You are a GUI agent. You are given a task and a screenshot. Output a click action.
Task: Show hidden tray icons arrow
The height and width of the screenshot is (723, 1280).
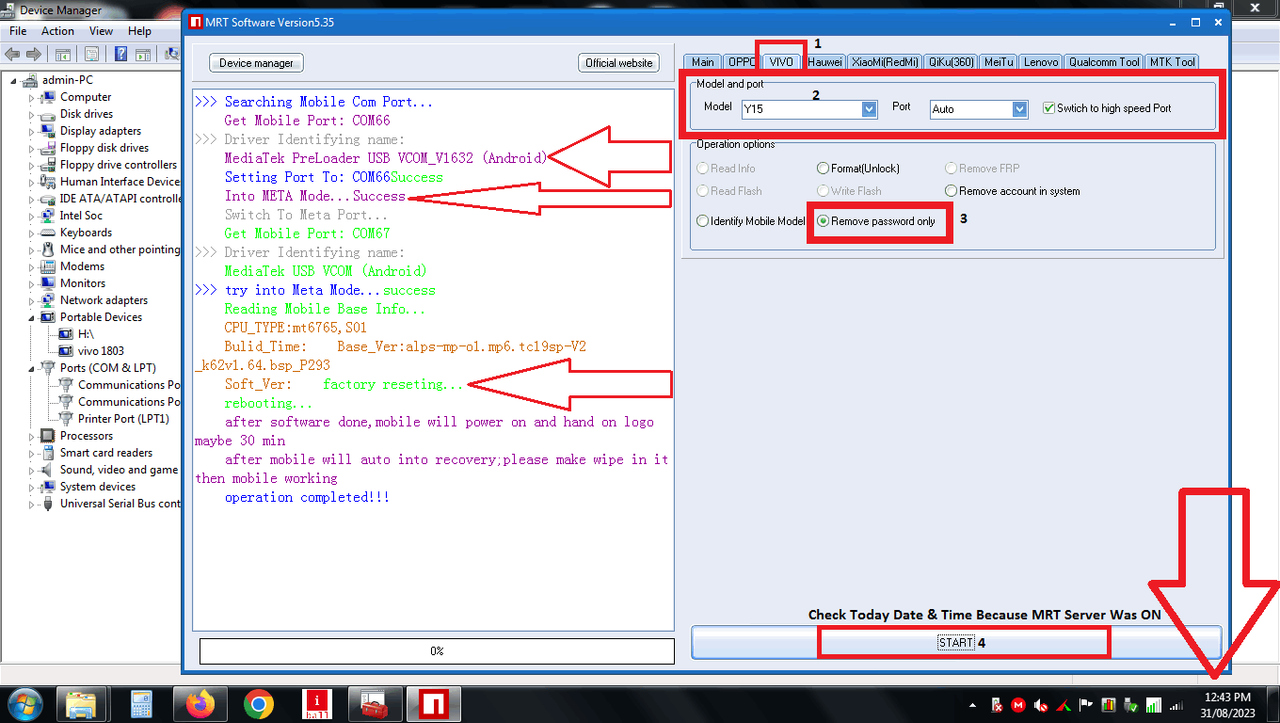pos(973,705)
